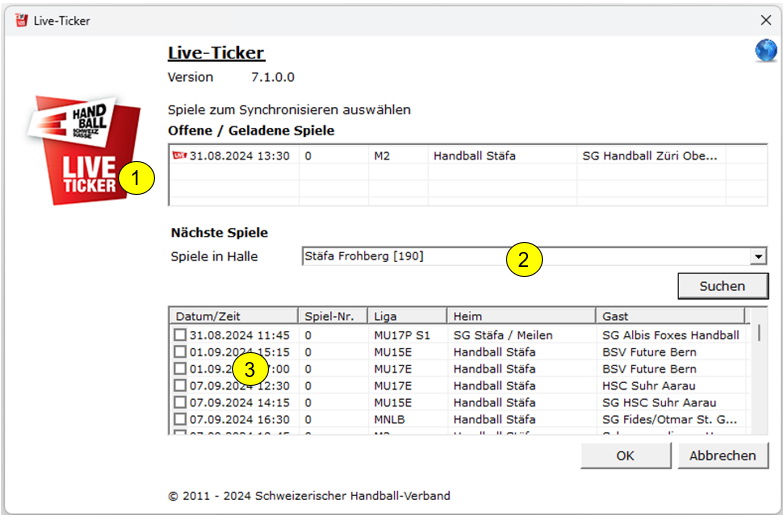This screenshot has height=515, width=783.
Task: Click MNLB league cell
Action: point(390,420)
